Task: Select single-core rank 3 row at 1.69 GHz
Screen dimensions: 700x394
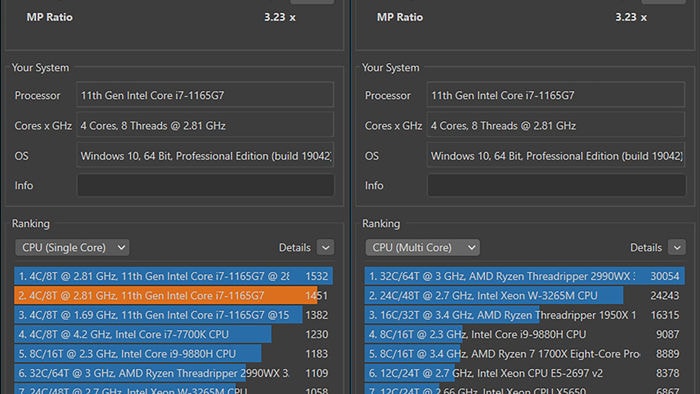Action: [x=173, y=315]
